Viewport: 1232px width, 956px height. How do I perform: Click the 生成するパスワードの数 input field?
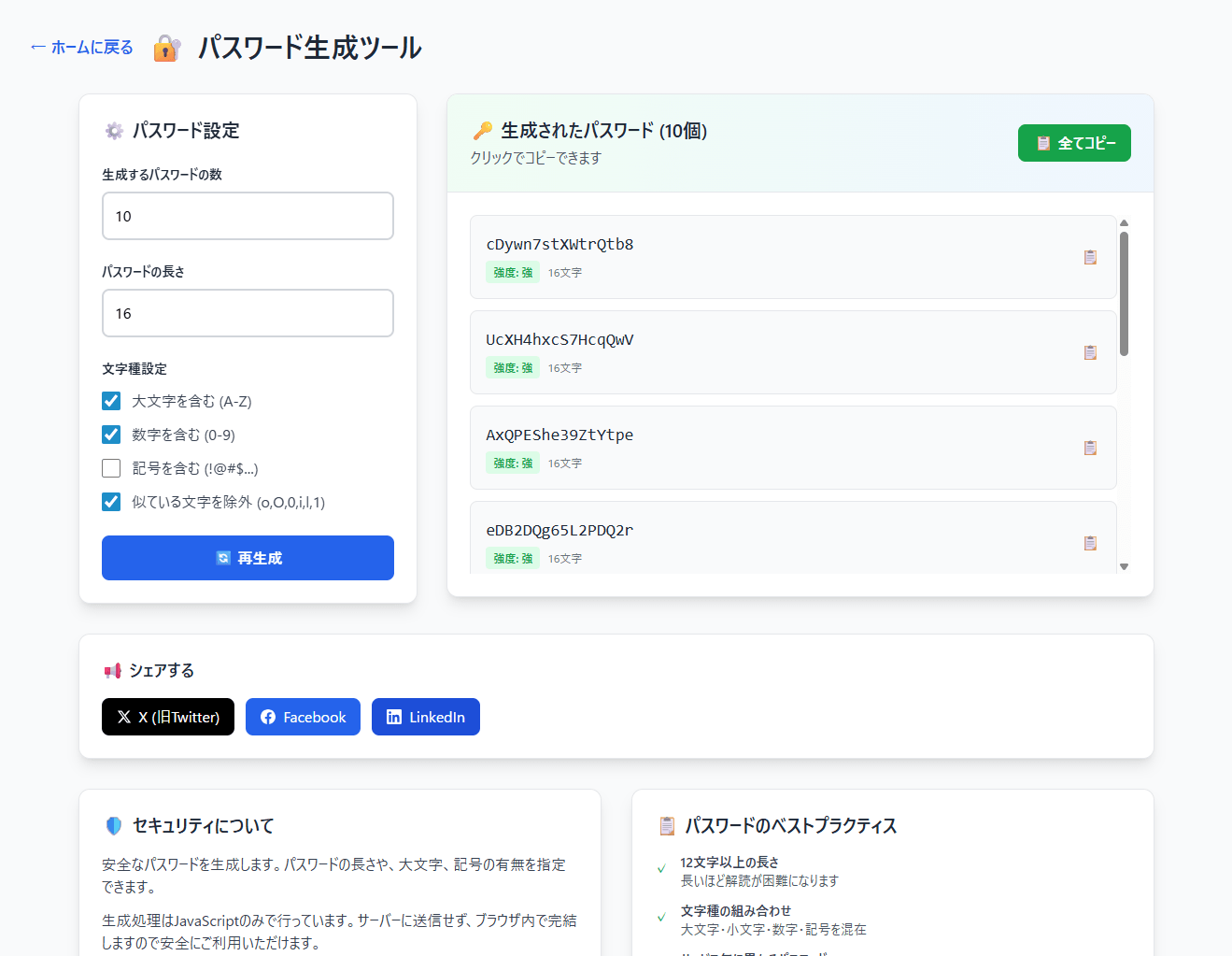[x=248, y=216]
